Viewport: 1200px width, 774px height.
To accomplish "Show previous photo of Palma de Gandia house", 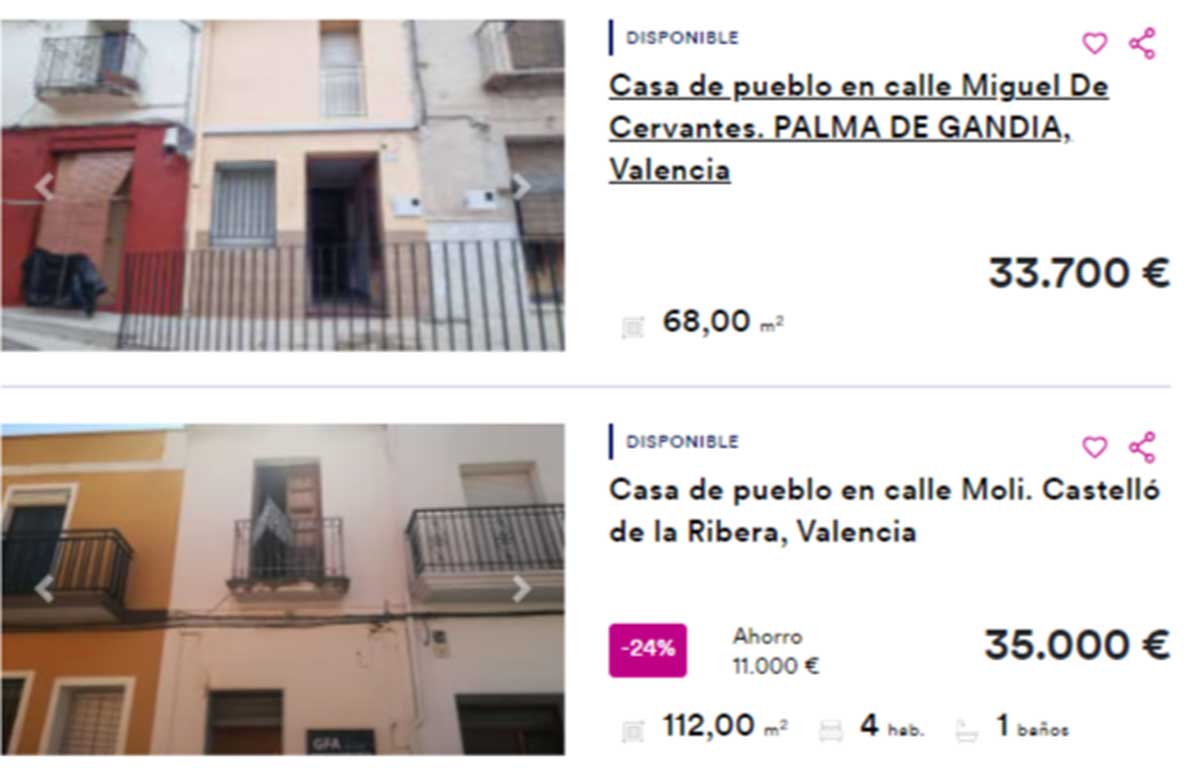I will (44, 186).
